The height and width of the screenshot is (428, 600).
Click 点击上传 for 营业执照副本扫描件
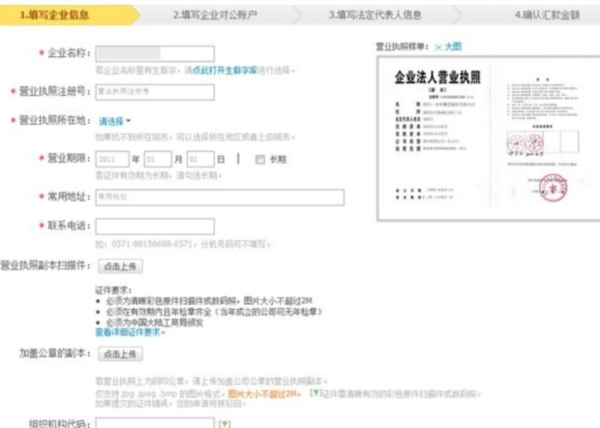point(121,265)
